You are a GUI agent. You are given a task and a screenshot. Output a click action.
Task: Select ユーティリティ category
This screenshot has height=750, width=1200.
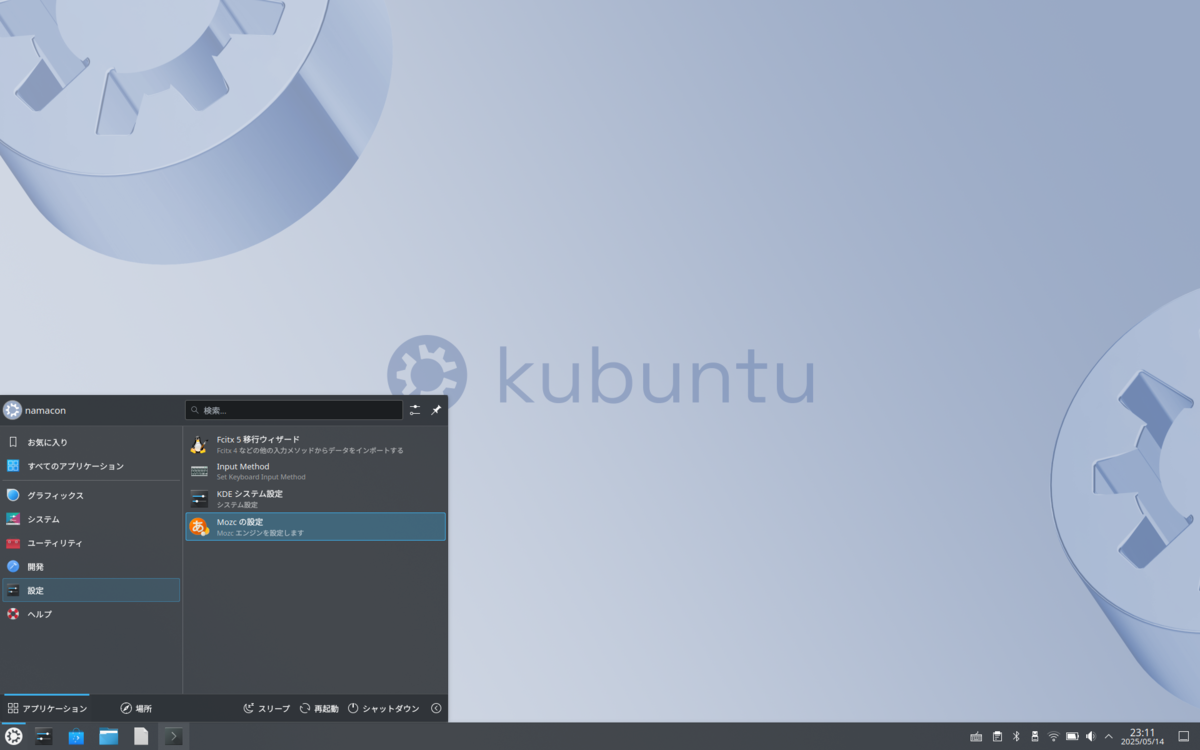pos(91,543)
